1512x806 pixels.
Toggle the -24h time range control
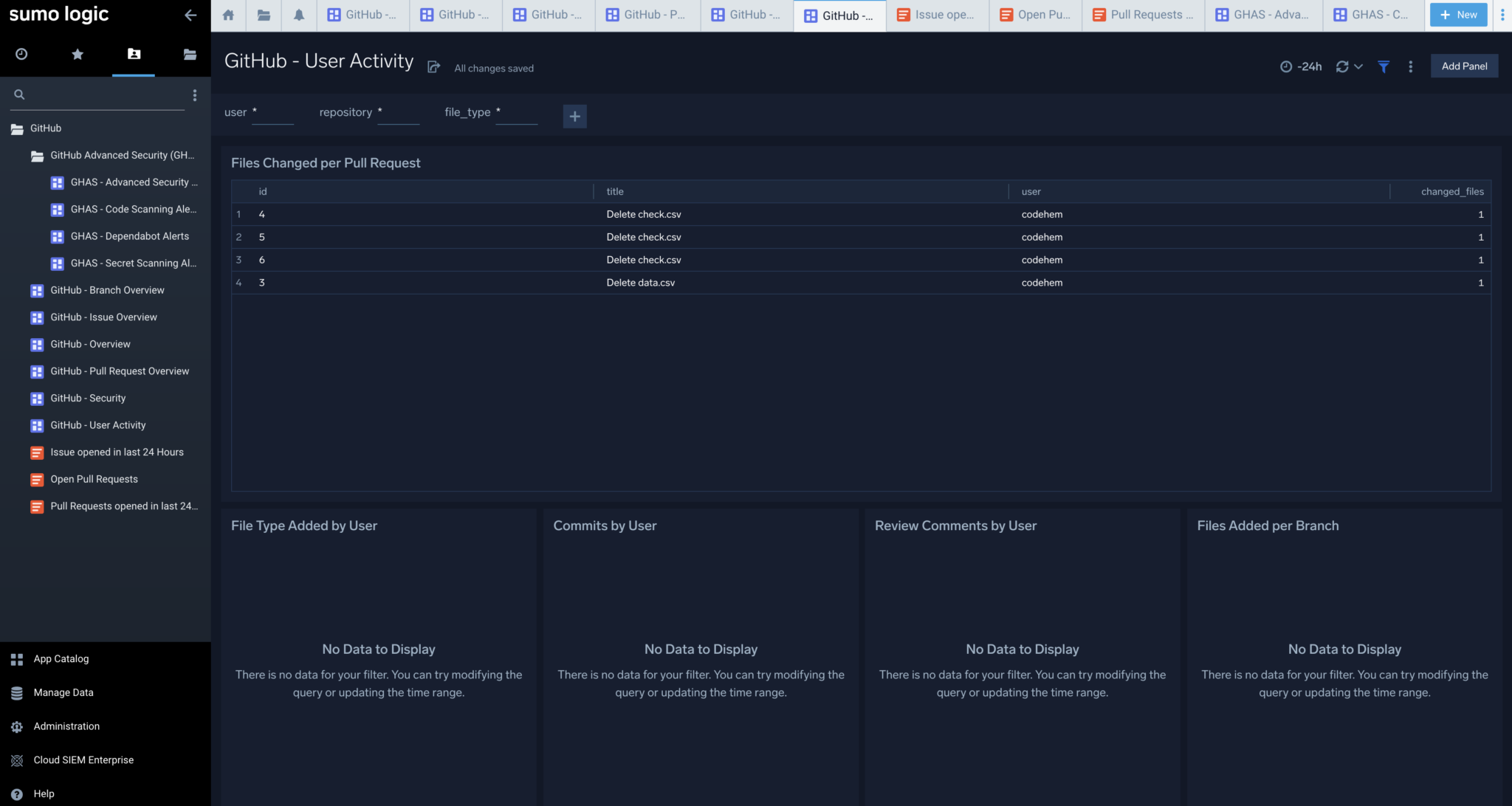click(1300, 66)
